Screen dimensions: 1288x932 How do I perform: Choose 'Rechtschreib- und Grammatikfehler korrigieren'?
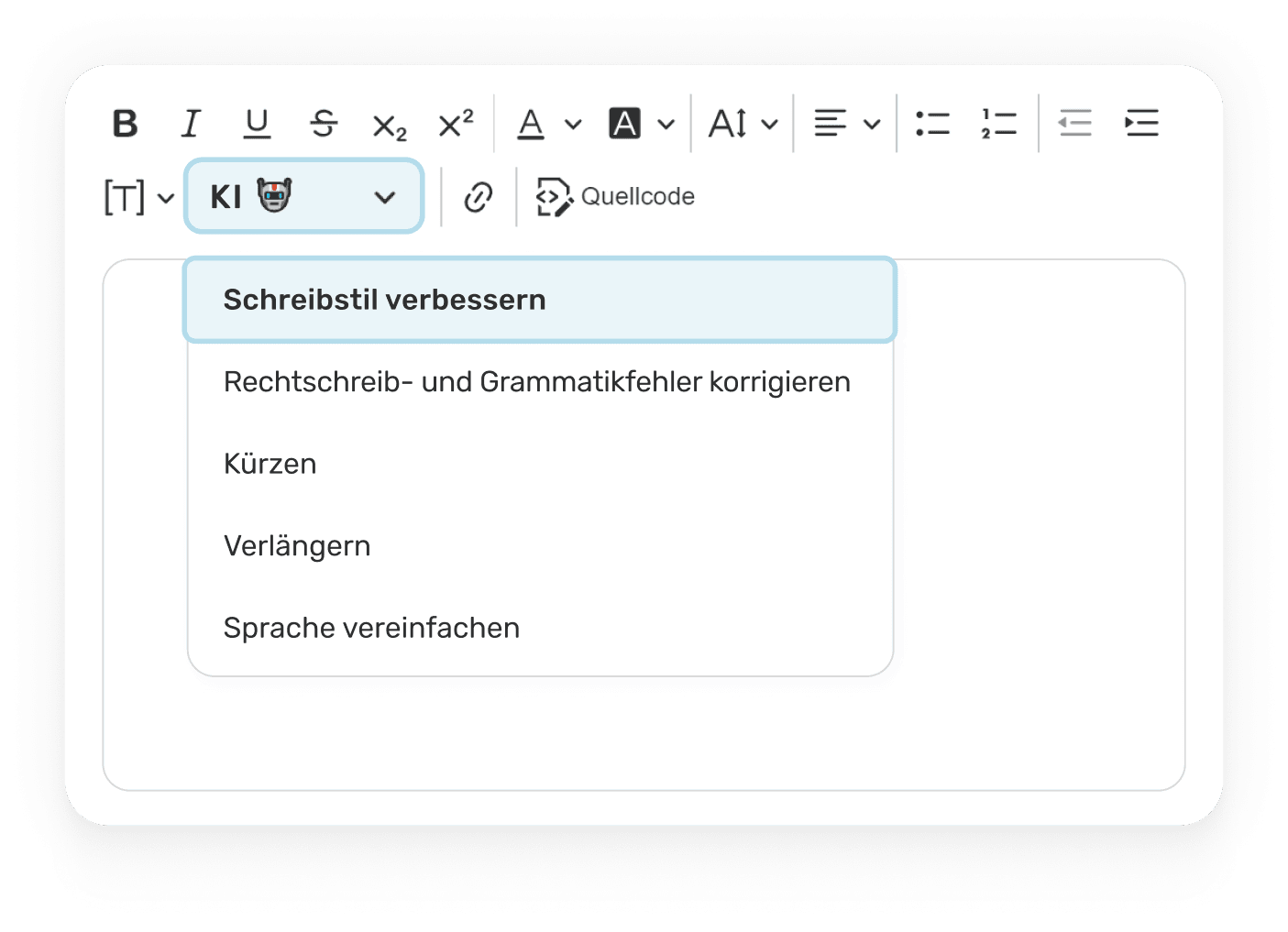[537, 381]
